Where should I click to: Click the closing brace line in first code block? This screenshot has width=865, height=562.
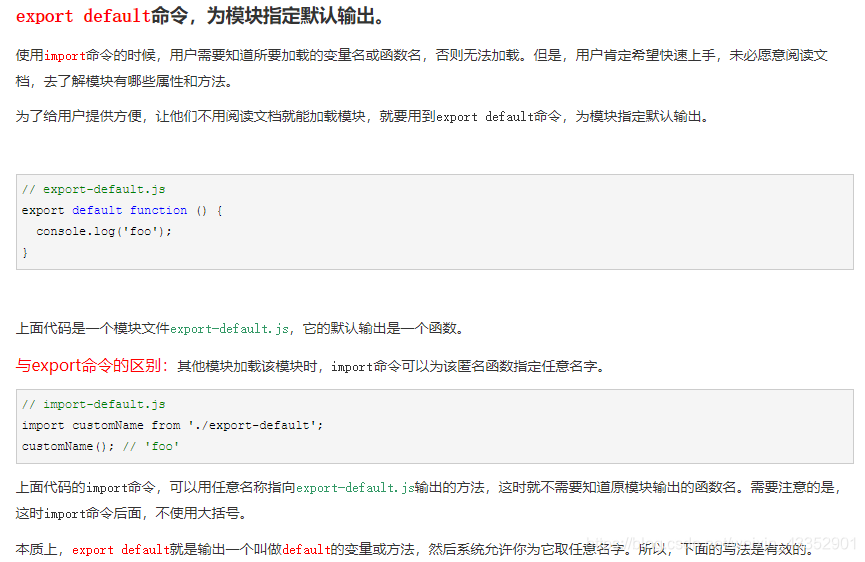[25, 253]
